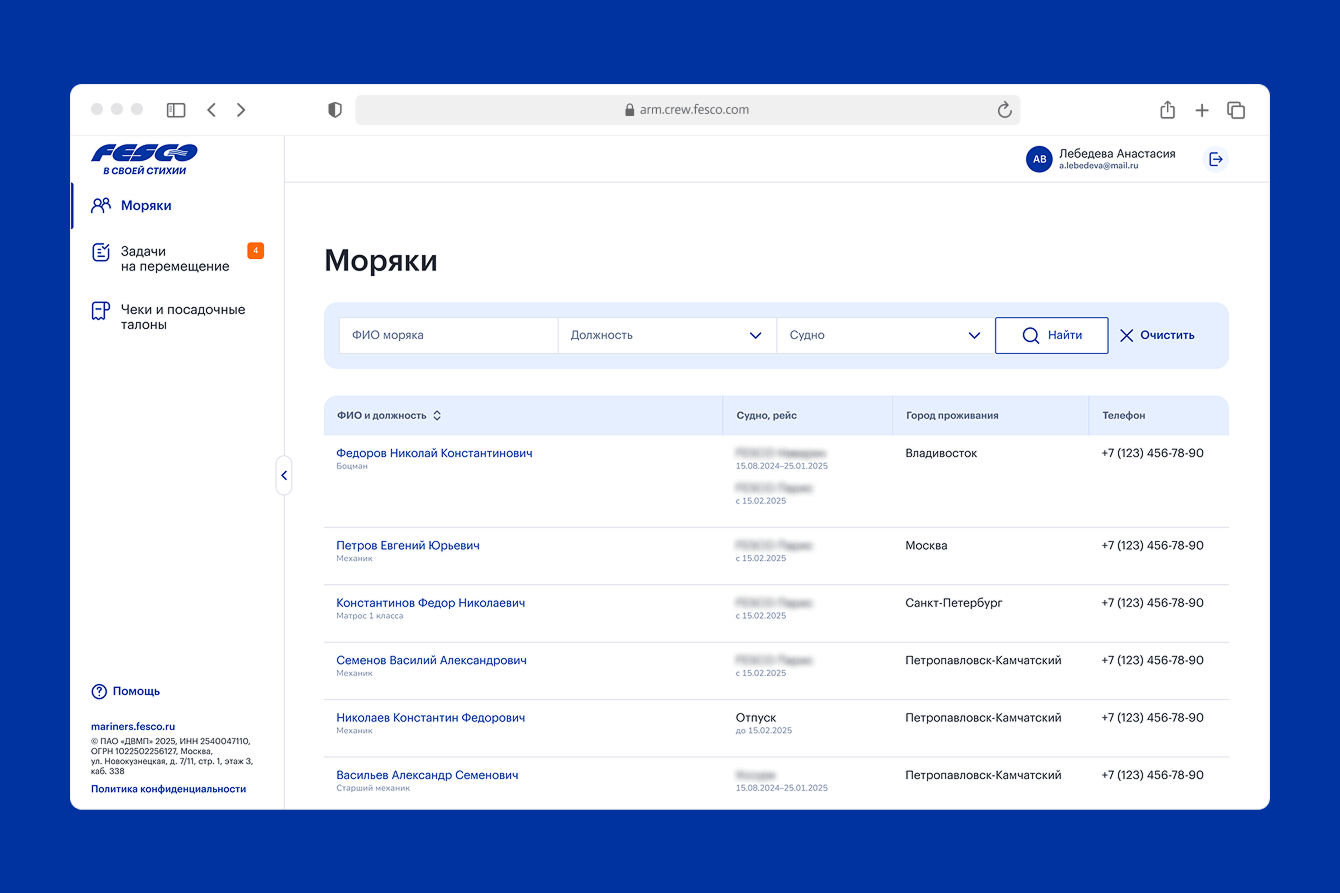Viewport: 1340px width, 893px height.
Task: Reload the page with the refresh icon
Action: 1004,110
